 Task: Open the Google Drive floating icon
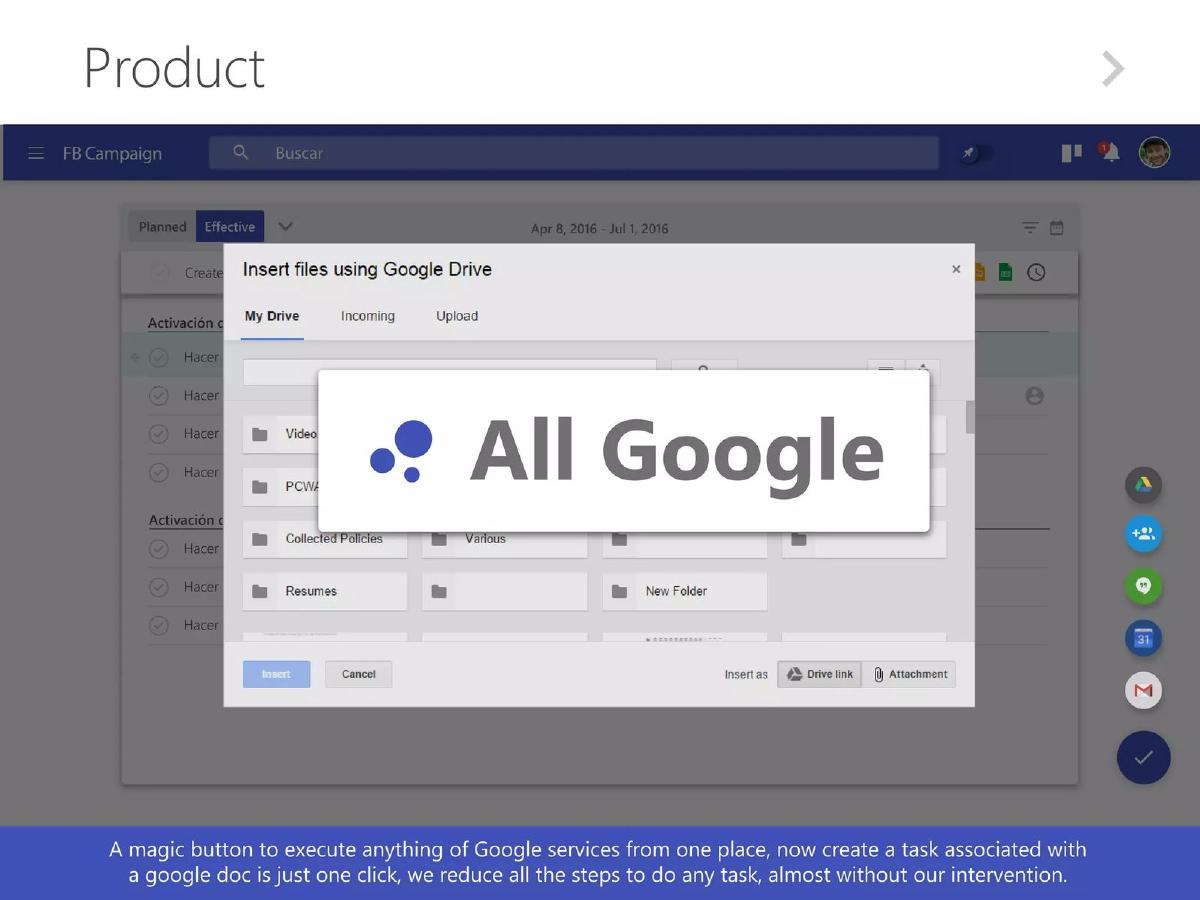(x=1143, y=485)
